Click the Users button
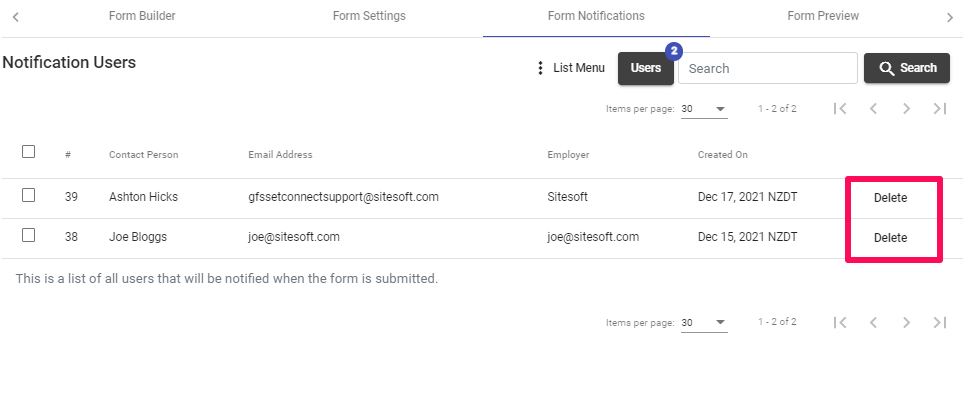 click(x=646, y=68)
